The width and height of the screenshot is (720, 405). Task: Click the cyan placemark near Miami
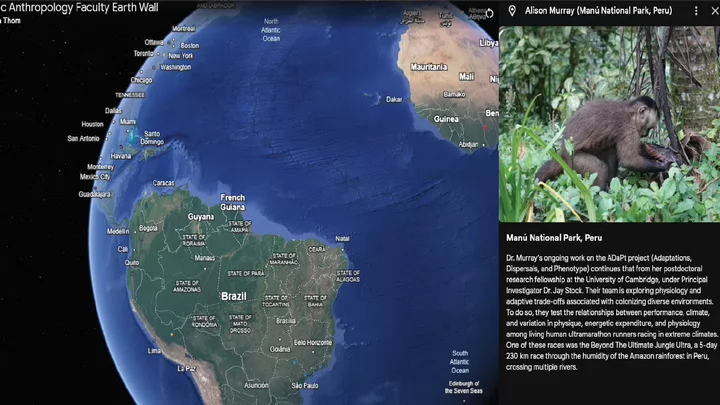tap(134, 136)
